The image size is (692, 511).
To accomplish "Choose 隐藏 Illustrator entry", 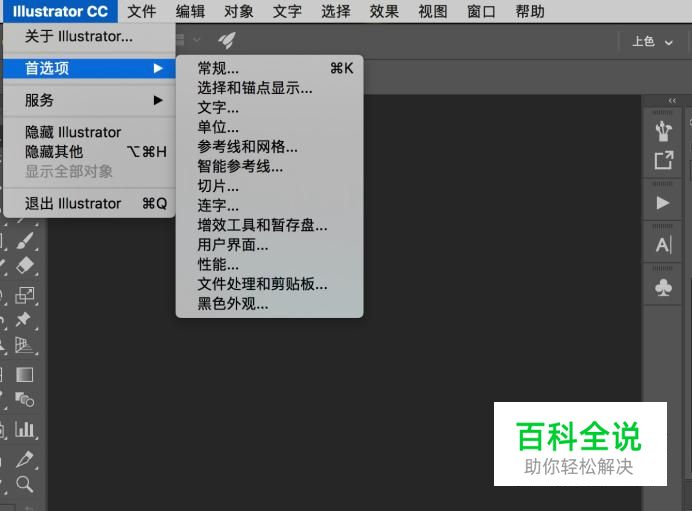I will [89, 132].
